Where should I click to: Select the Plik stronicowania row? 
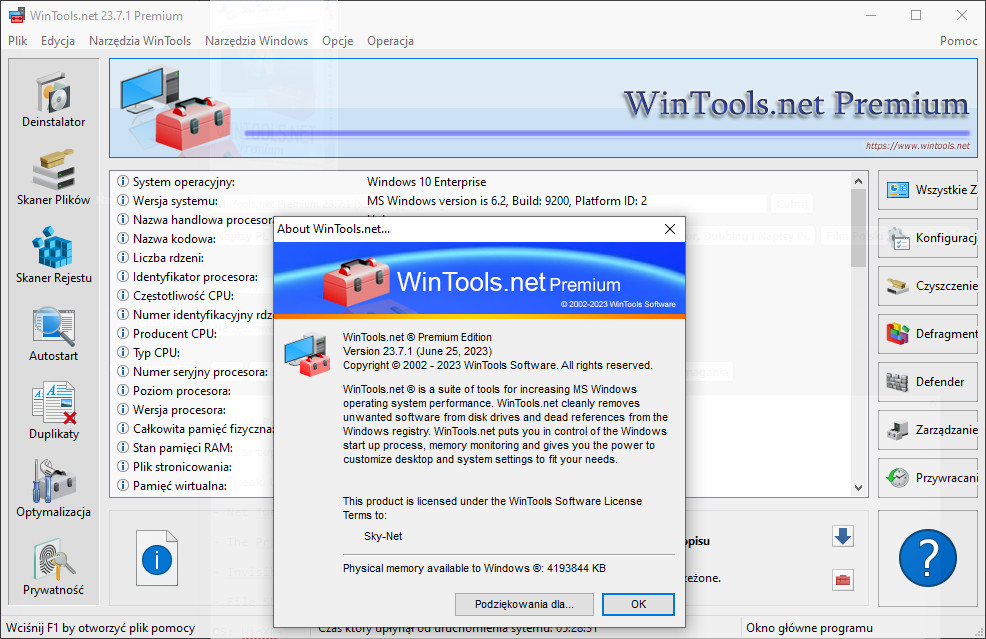coord(194,467)
